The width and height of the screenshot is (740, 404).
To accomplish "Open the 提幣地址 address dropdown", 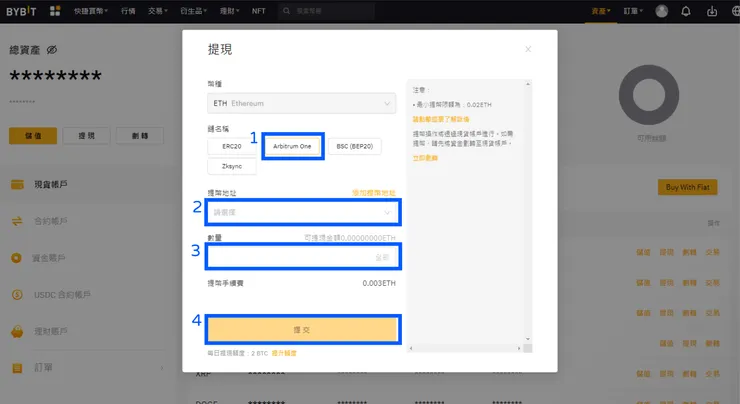I will point(303,212).
